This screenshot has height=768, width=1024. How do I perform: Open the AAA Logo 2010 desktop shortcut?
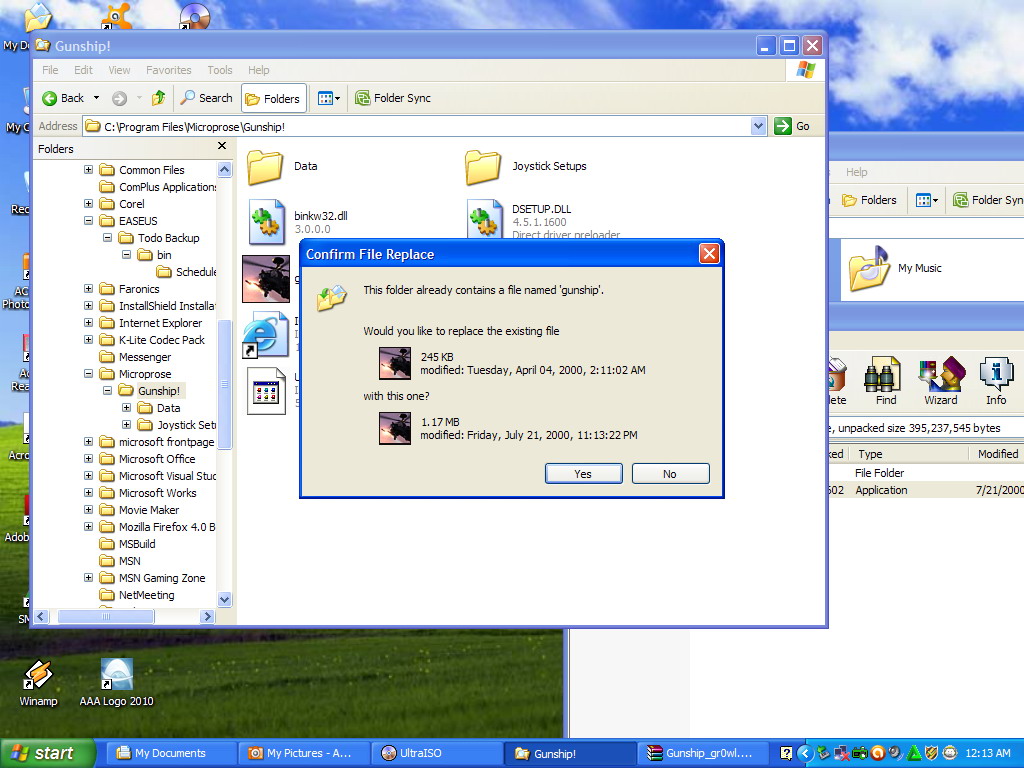click(116, 683)
